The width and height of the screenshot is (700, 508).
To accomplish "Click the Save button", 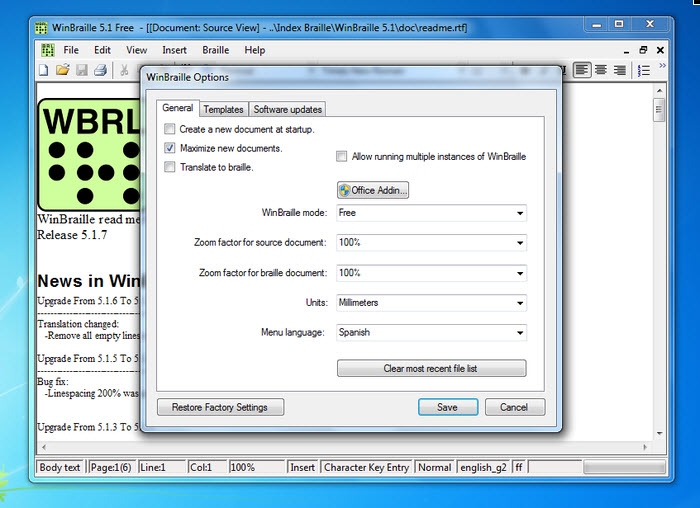I will [447, 407].
